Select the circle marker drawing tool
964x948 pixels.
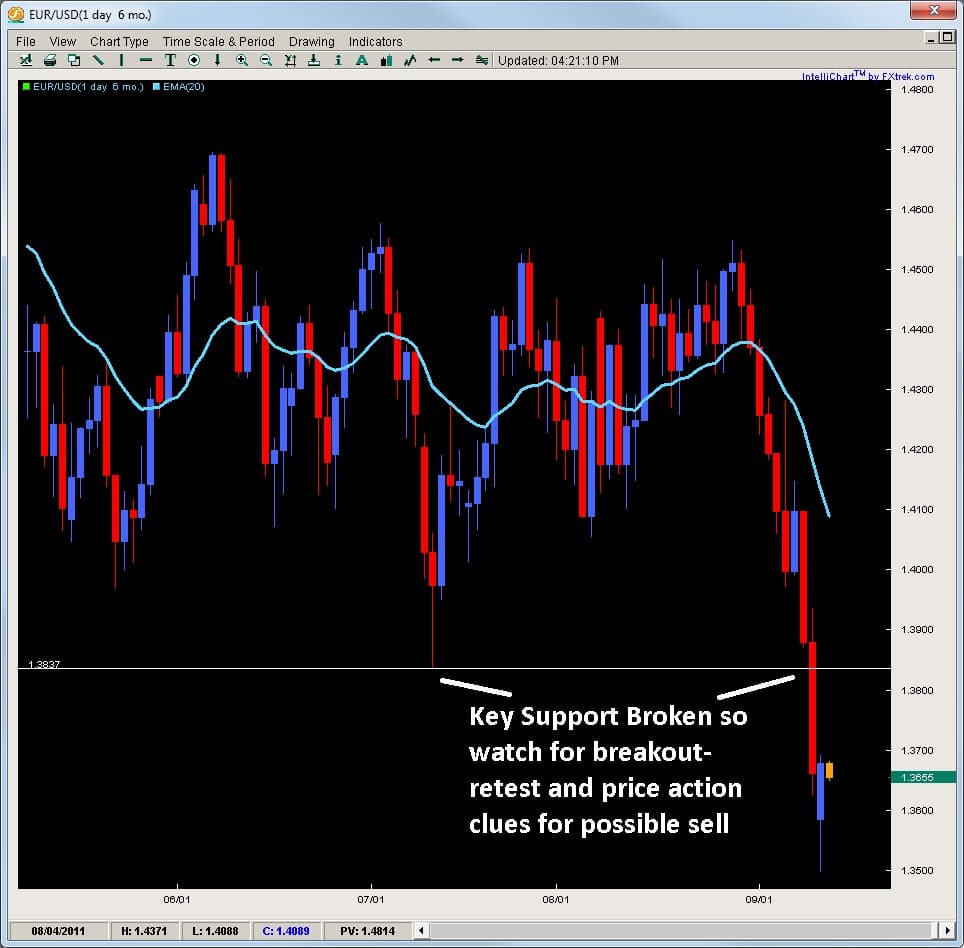click(194, 60)
